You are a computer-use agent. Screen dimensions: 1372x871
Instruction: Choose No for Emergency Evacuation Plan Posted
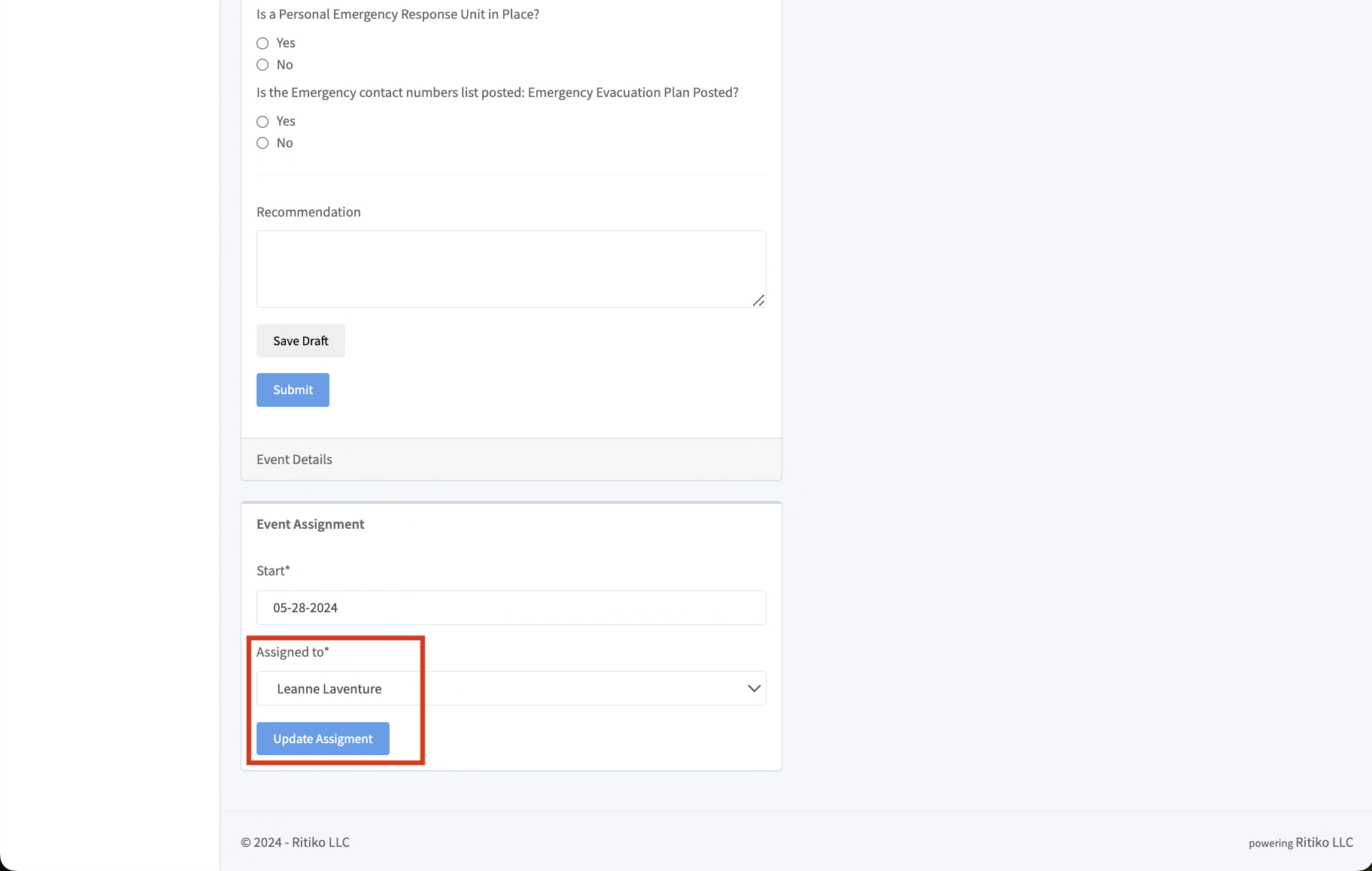(x=263, y=143)
